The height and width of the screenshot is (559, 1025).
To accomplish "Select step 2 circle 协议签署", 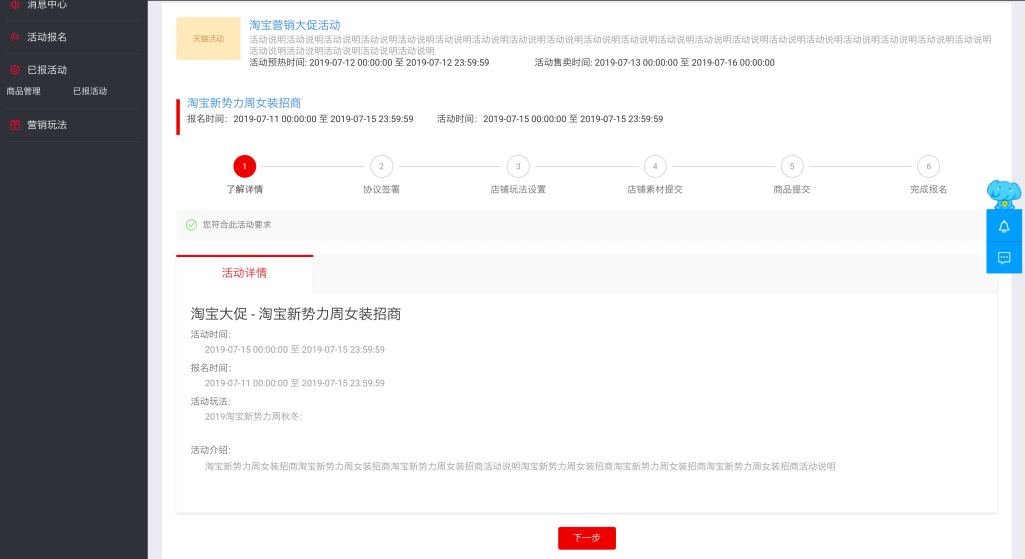I will coord(381,166).
